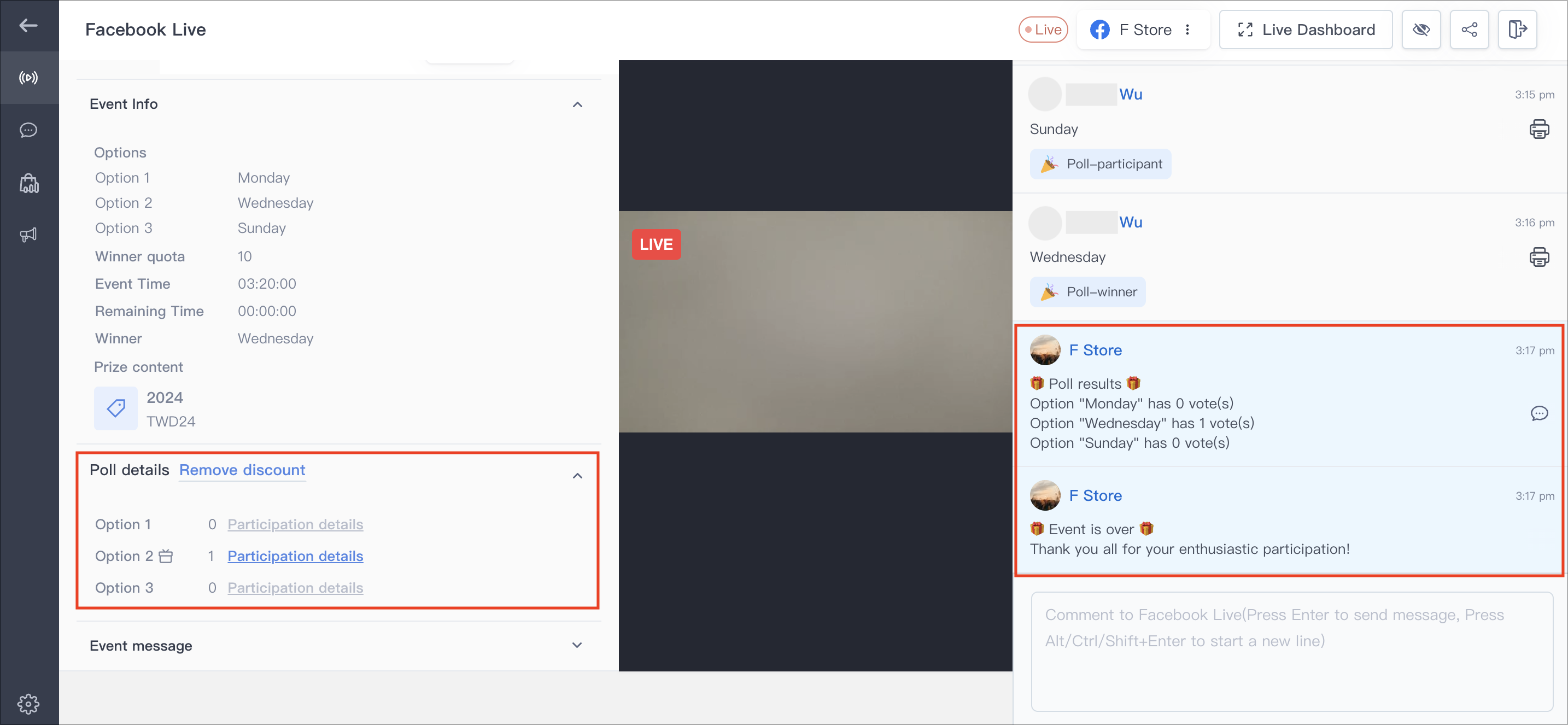Click the share icon button
The width and height of the screenshot is (1568, 725).
1469,29
